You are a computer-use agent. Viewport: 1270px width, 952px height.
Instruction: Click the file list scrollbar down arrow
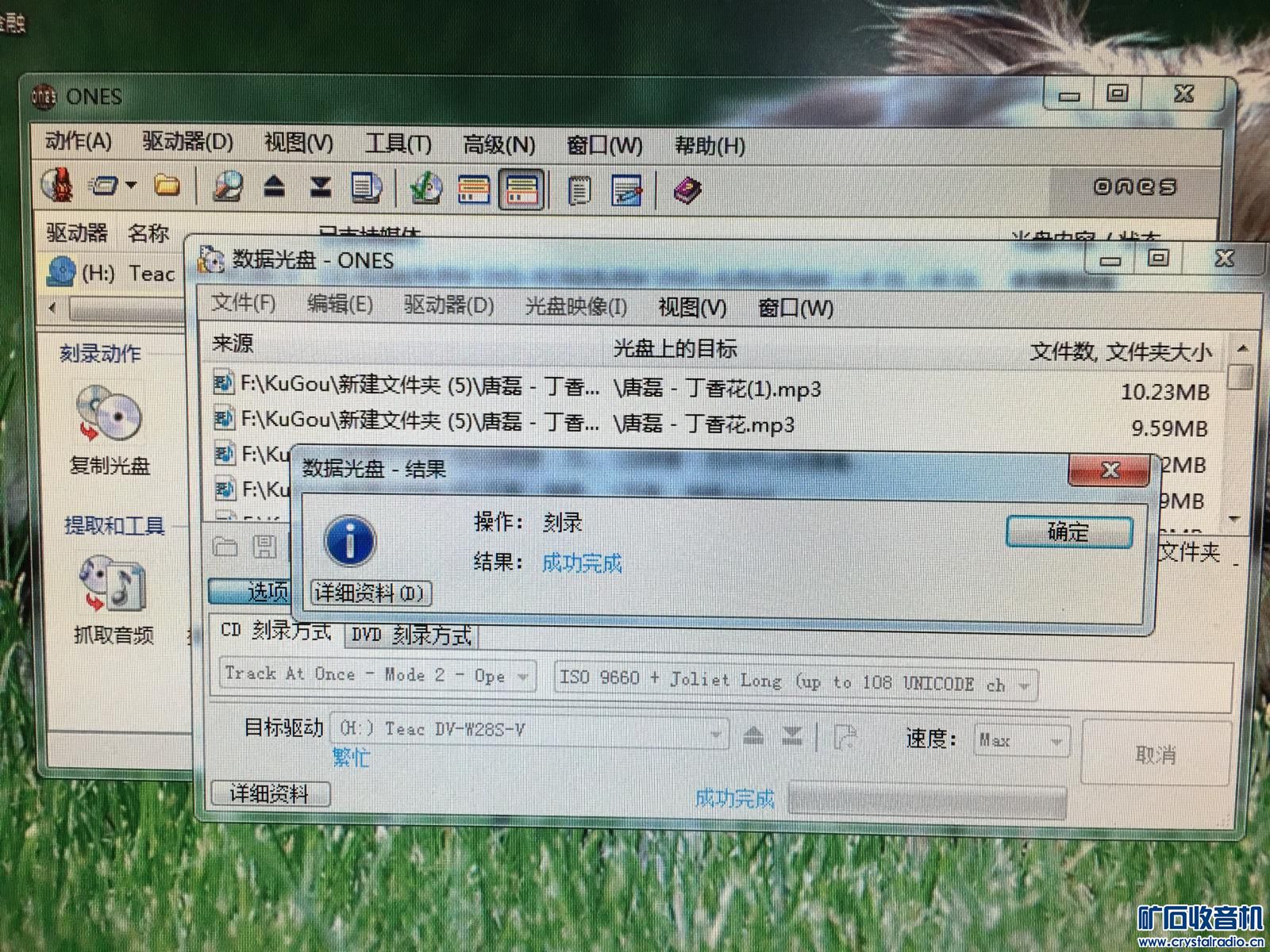(1234, 519)
